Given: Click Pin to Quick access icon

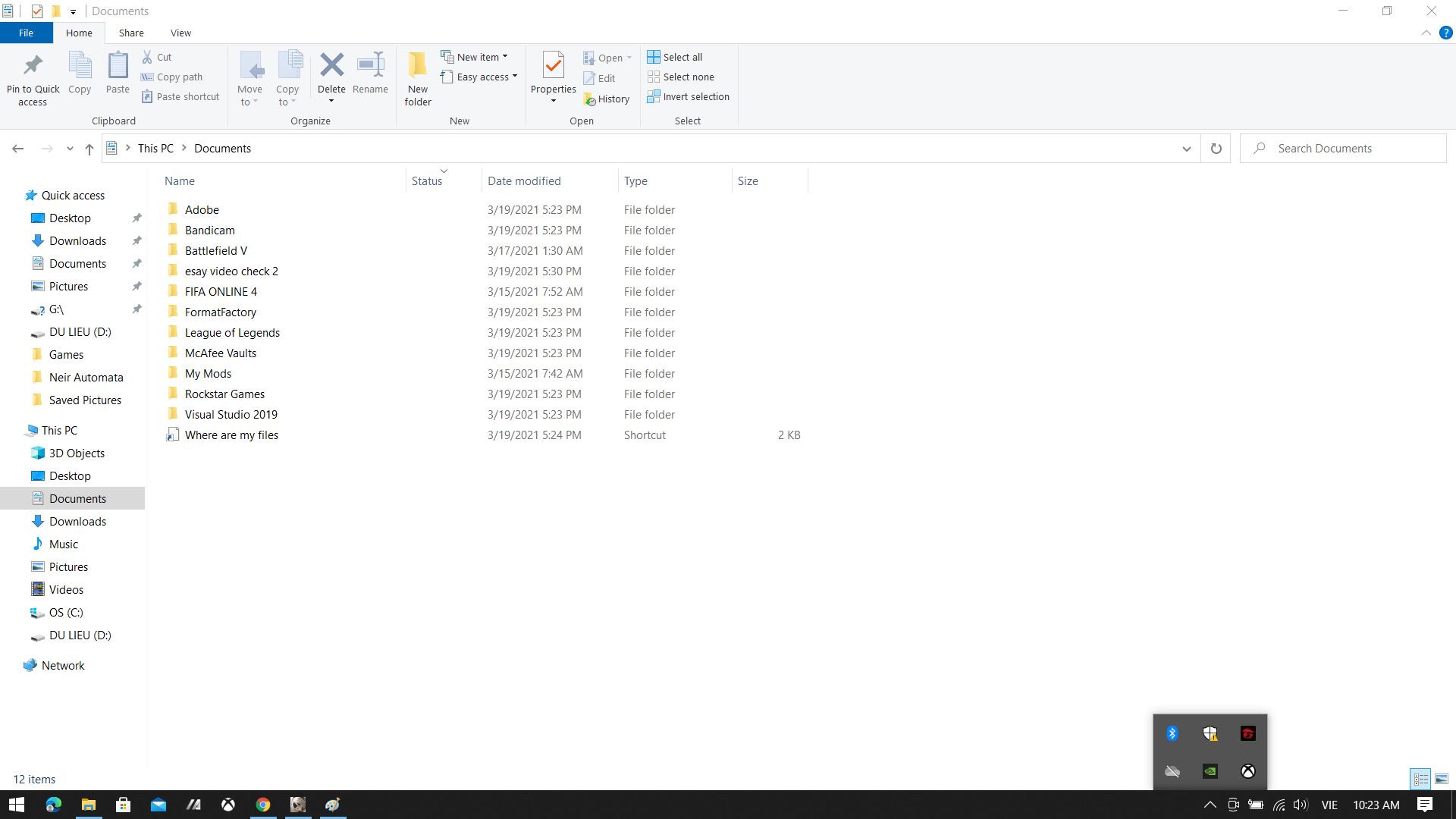Looking at the screenshot, I should (33, 66).
